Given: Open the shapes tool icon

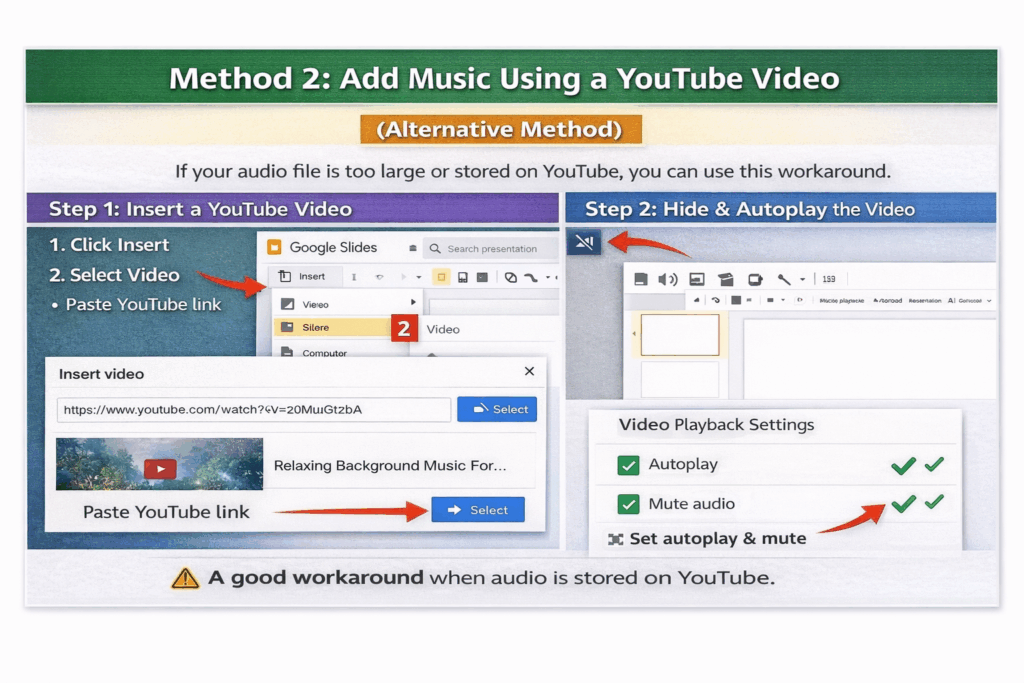Looking at the screenshot, I should 728,280.
